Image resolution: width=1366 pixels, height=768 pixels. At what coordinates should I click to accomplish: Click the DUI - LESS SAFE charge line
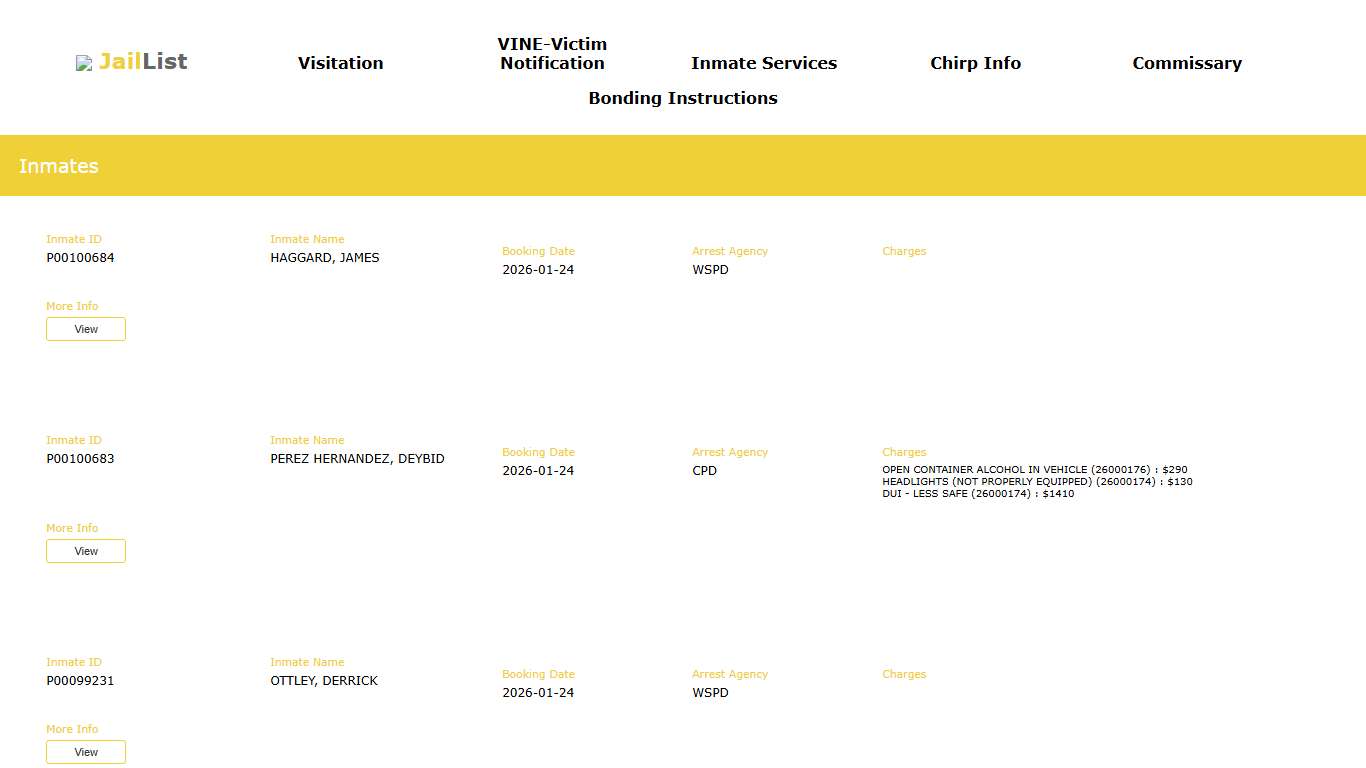pos(977,494)
